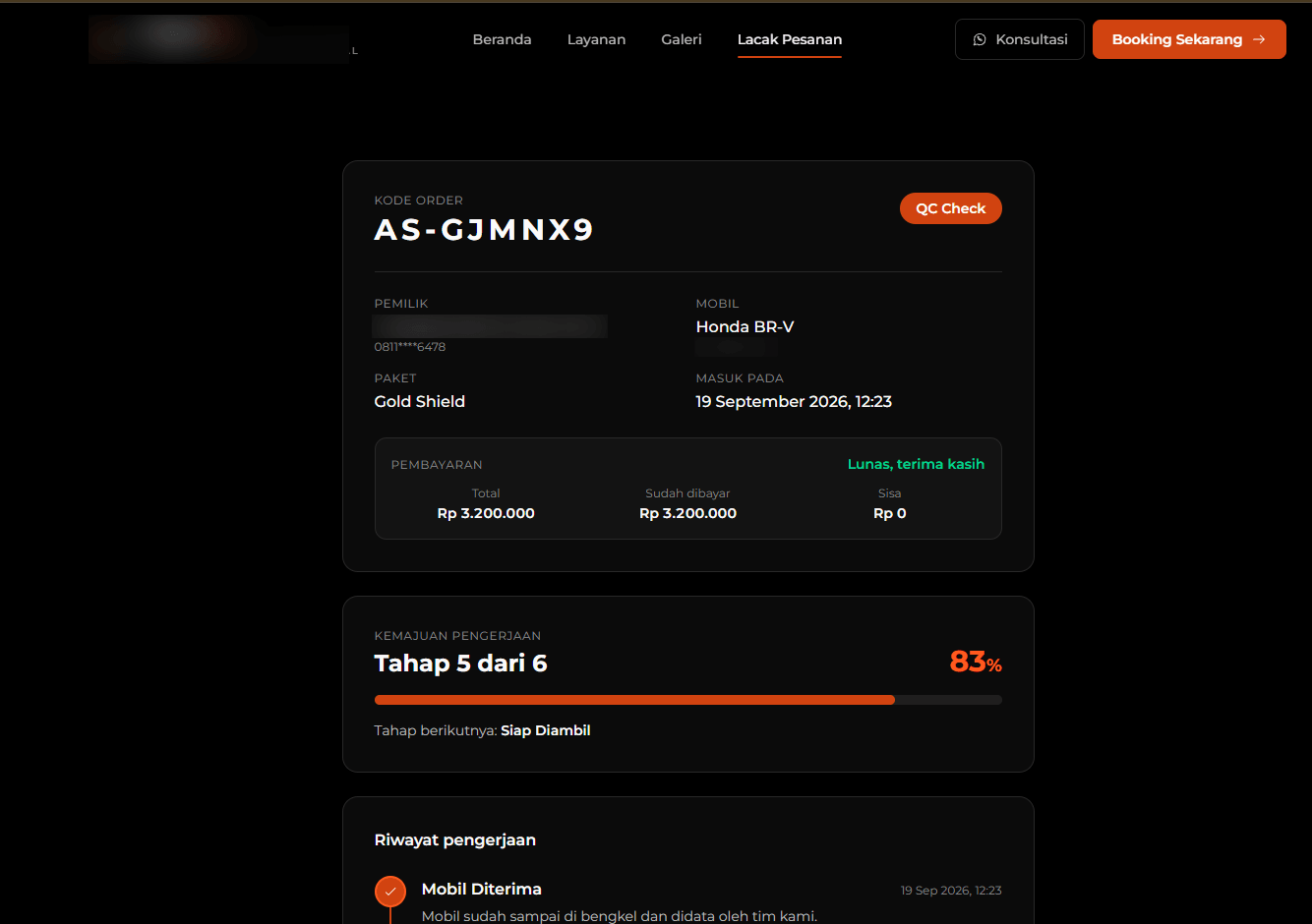Click the 83% progress value
1312x924 pixels.
point(976,663)
